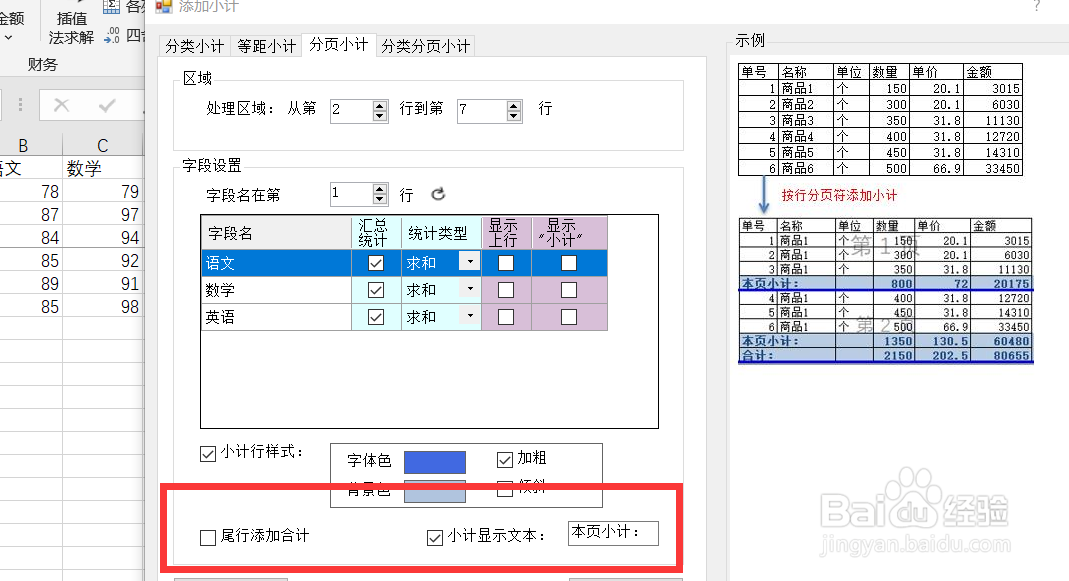Click the 添加小计 dialog title icon
The width and height of the screenshot is (1069, 581).
pos(164,6)
